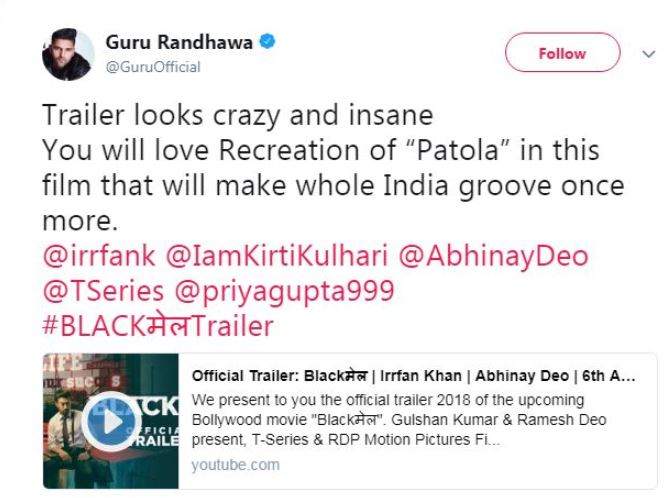
Task: Visit the youtube.com source link
Action: click(236, 465)
